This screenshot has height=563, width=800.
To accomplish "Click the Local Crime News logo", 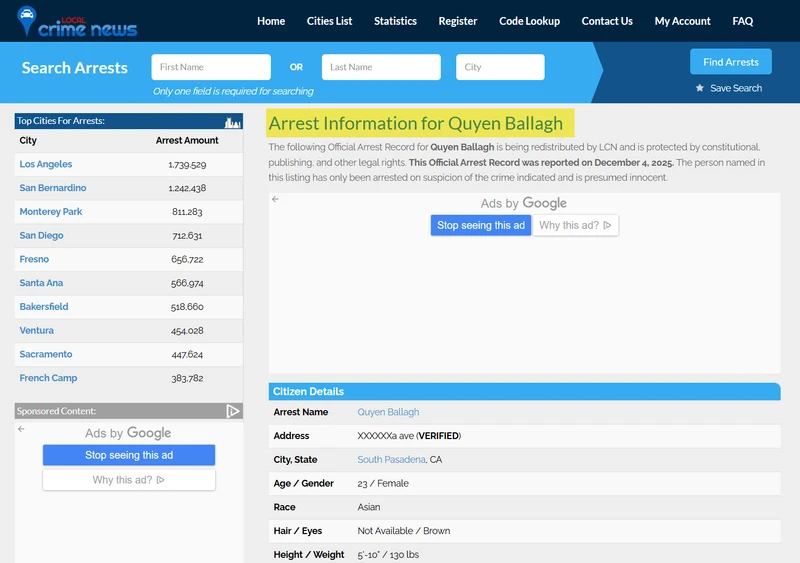I will (77, 22).
